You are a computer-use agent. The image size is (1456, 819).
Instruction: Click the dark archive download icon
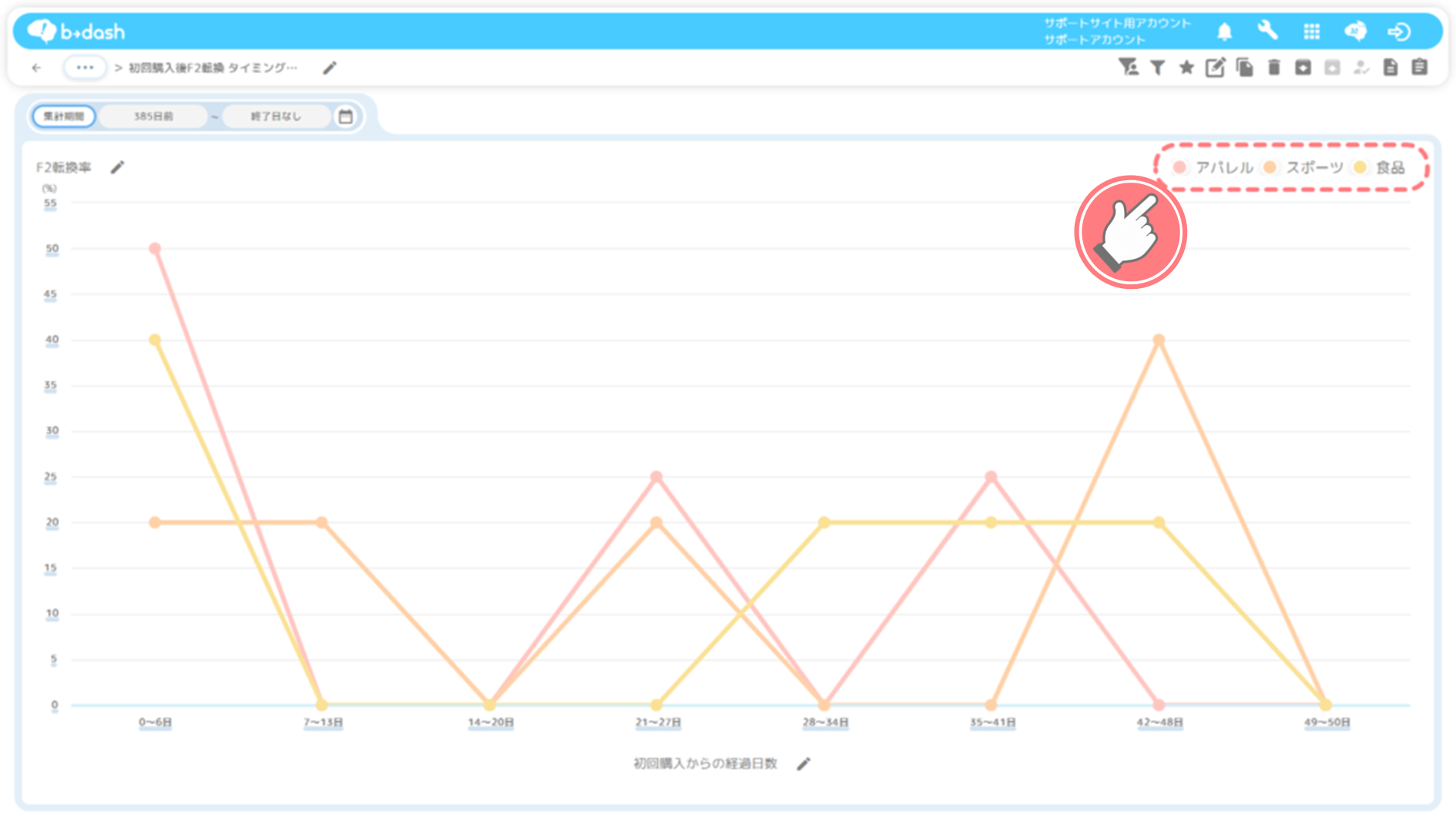point(1303,68)
